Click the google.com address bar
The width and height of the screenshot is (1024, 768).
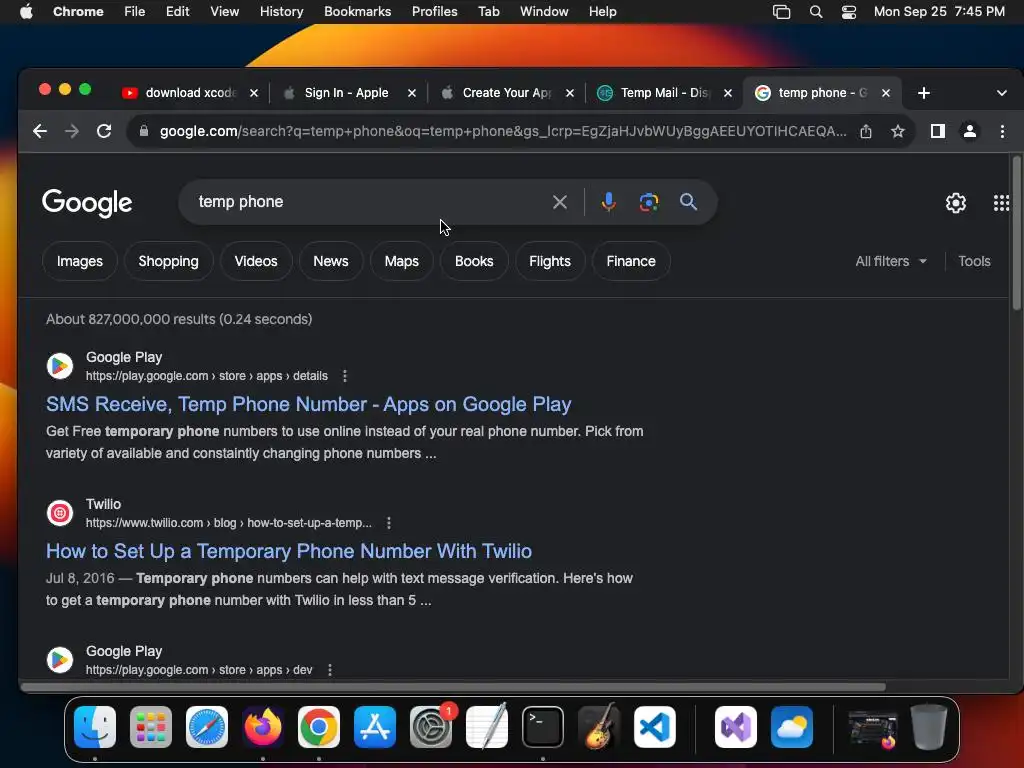tap(503, 131)
